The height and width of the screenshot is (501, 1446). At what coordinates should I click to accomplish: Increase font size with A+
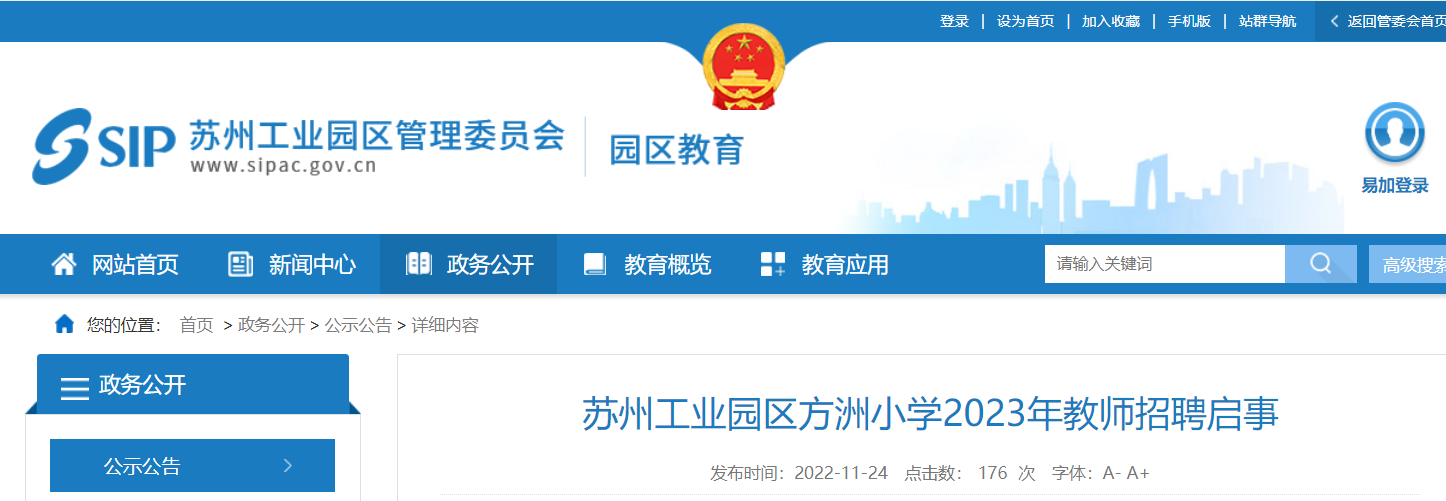[1139, 473]
